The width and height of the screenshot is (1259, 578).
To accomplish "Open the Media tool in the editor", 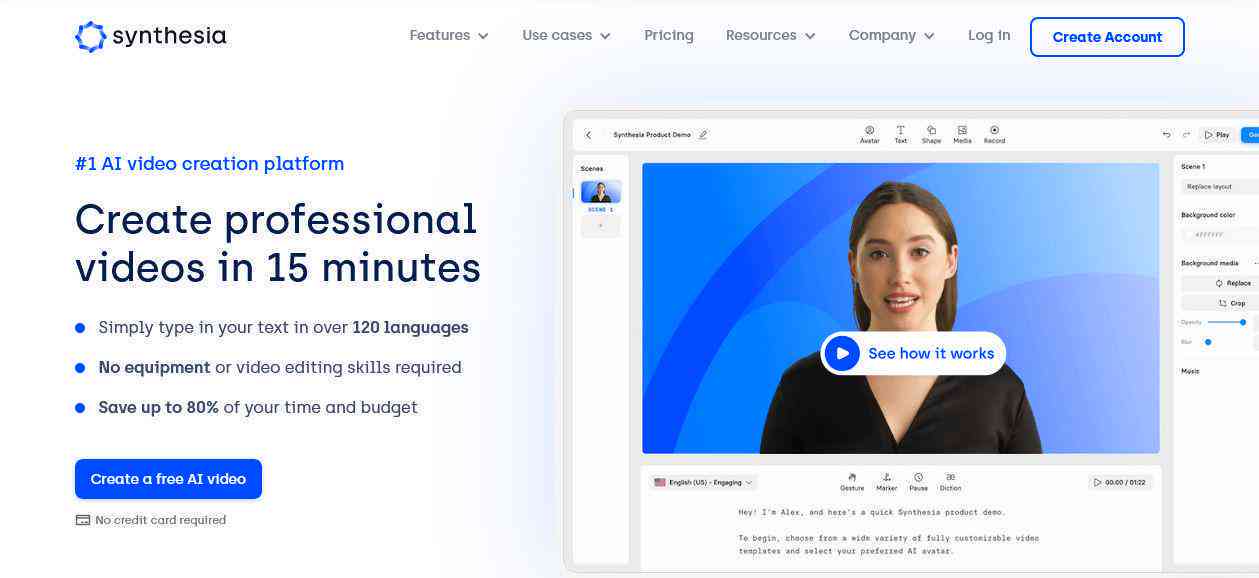I will pyautogui.click(x=962, y=134).
